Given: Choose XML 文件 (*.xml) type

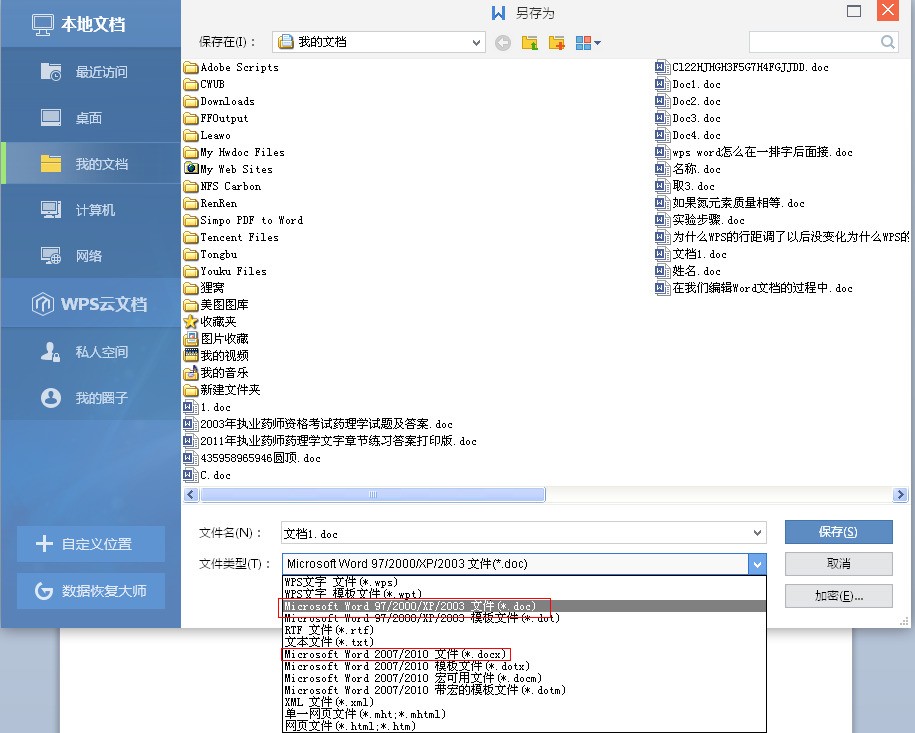Looking at the screenshot, I should (524, 702).
